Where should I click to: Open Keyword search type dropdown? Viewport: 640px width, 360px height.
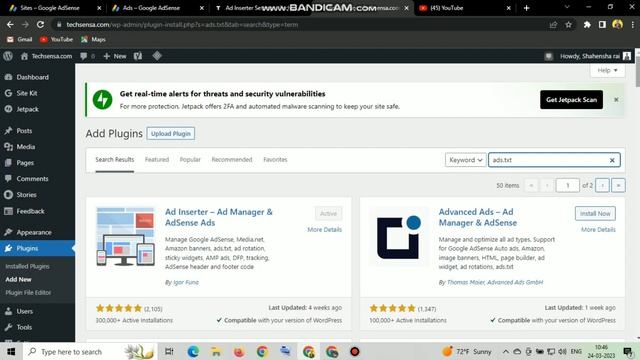(x=466, y=160)
